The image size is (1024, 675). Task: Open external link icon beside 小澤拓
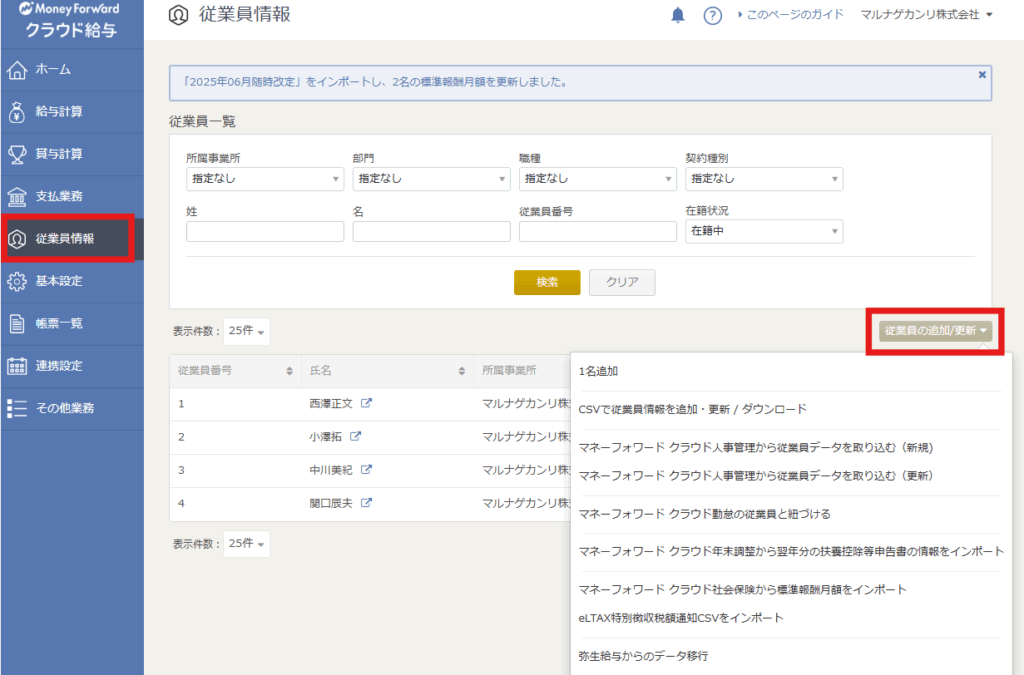(355, 437)
